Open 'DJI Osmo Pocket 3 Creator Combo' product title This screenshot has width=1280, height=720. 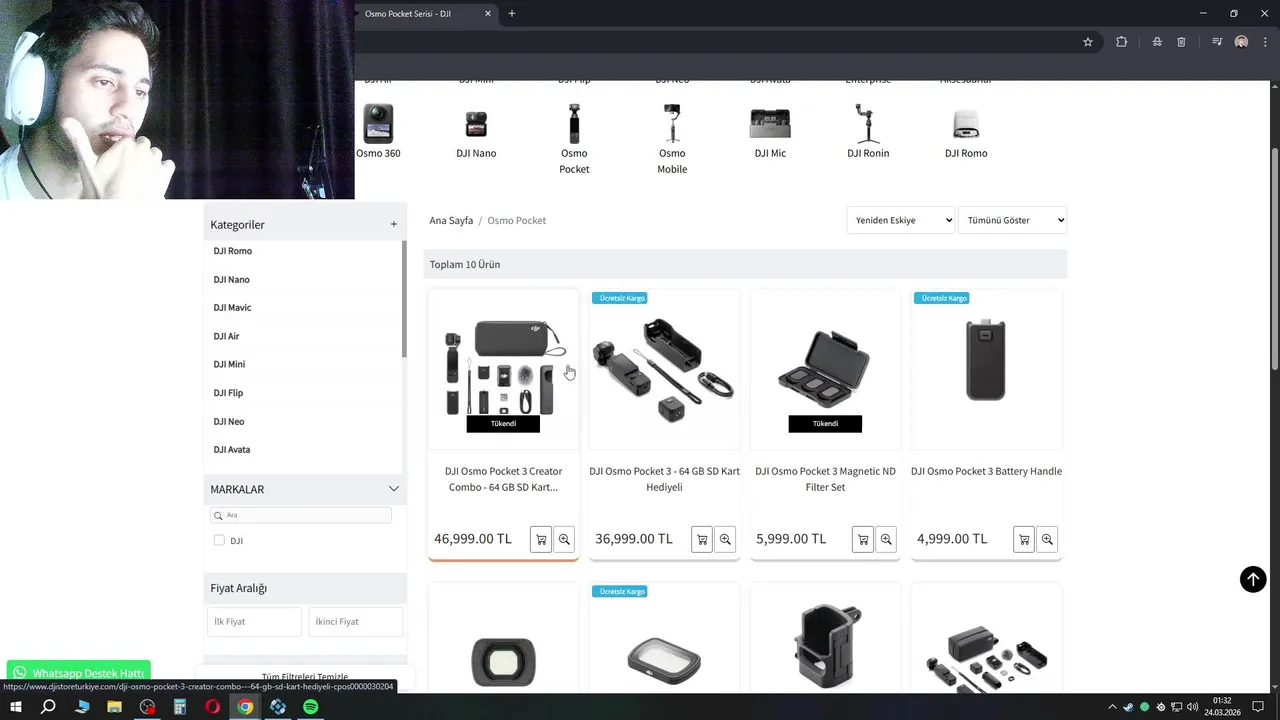504,479
